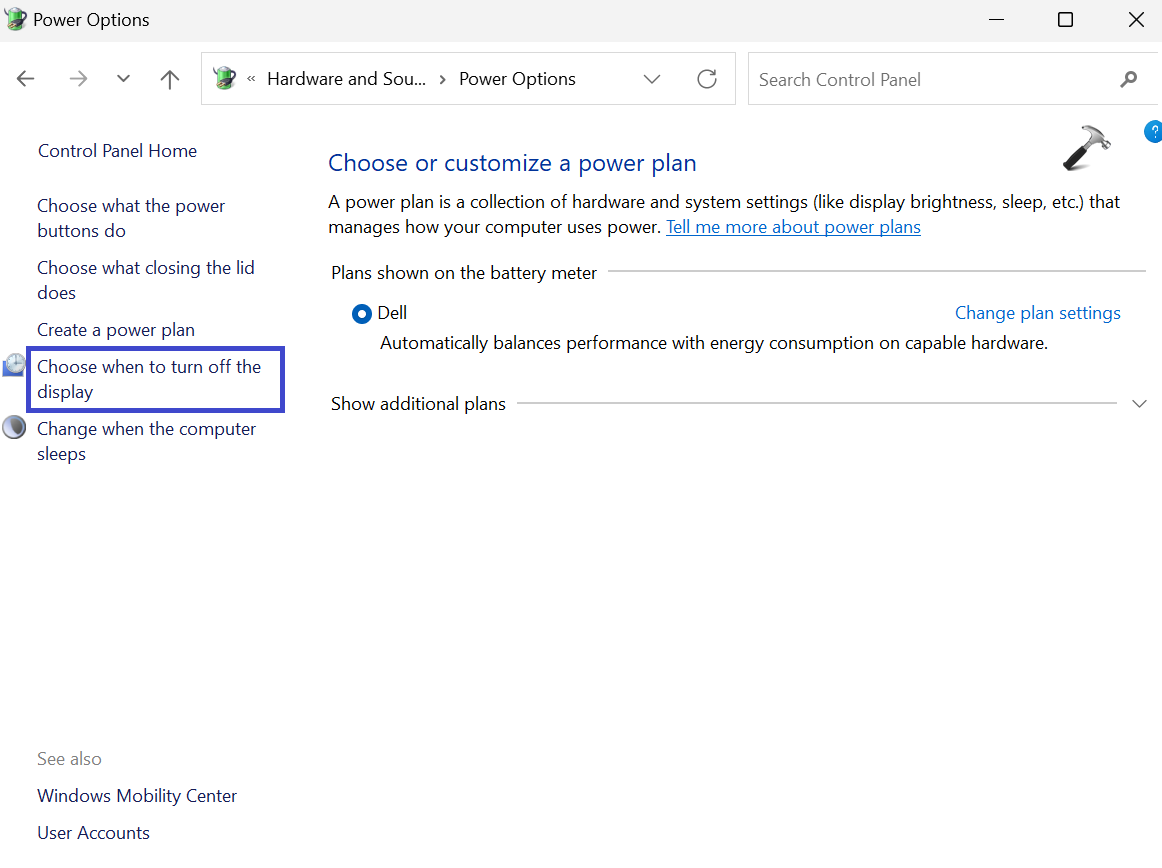Image resolution: width=1162 pixels, height=868 pixels.
Task: Click the battery icon in the address bar
Action: tap(225, 79)
